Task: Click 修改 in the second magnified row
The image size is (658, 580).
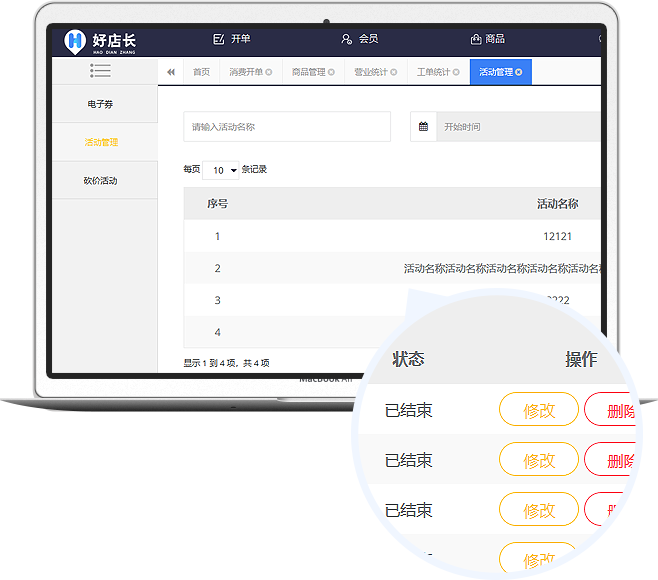Action: [538, 460]
